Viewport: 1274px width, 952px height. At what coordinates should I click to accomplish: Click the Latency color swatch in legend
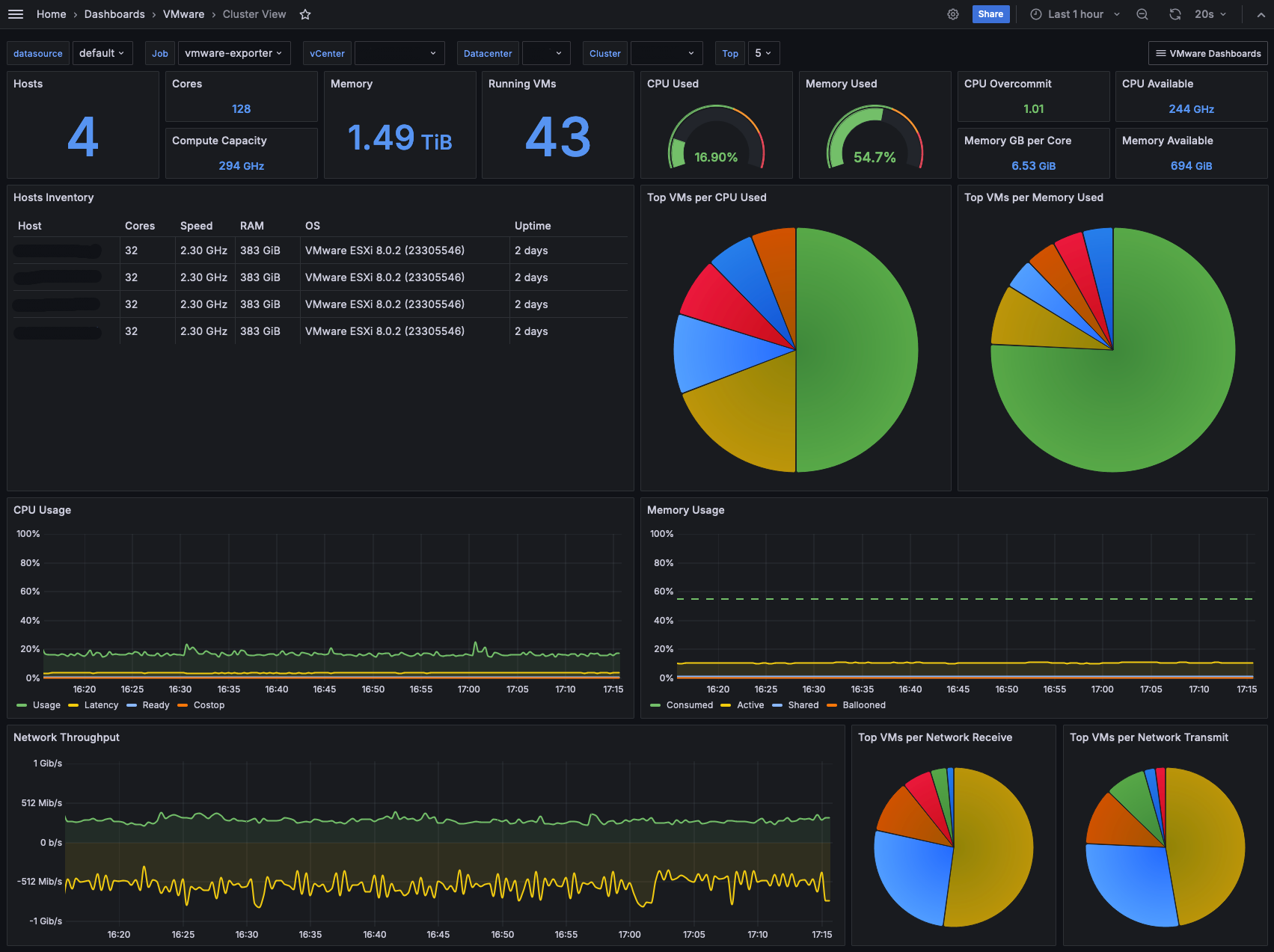tap(73, 705)
